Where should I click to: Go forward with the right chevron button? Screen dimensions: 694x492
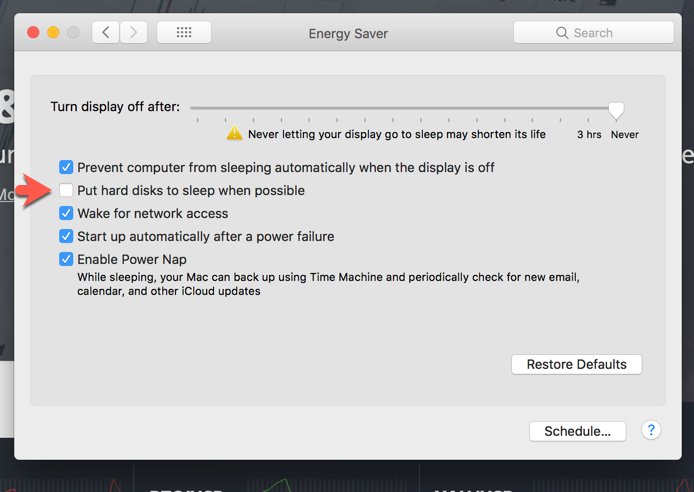pos(133,32)
